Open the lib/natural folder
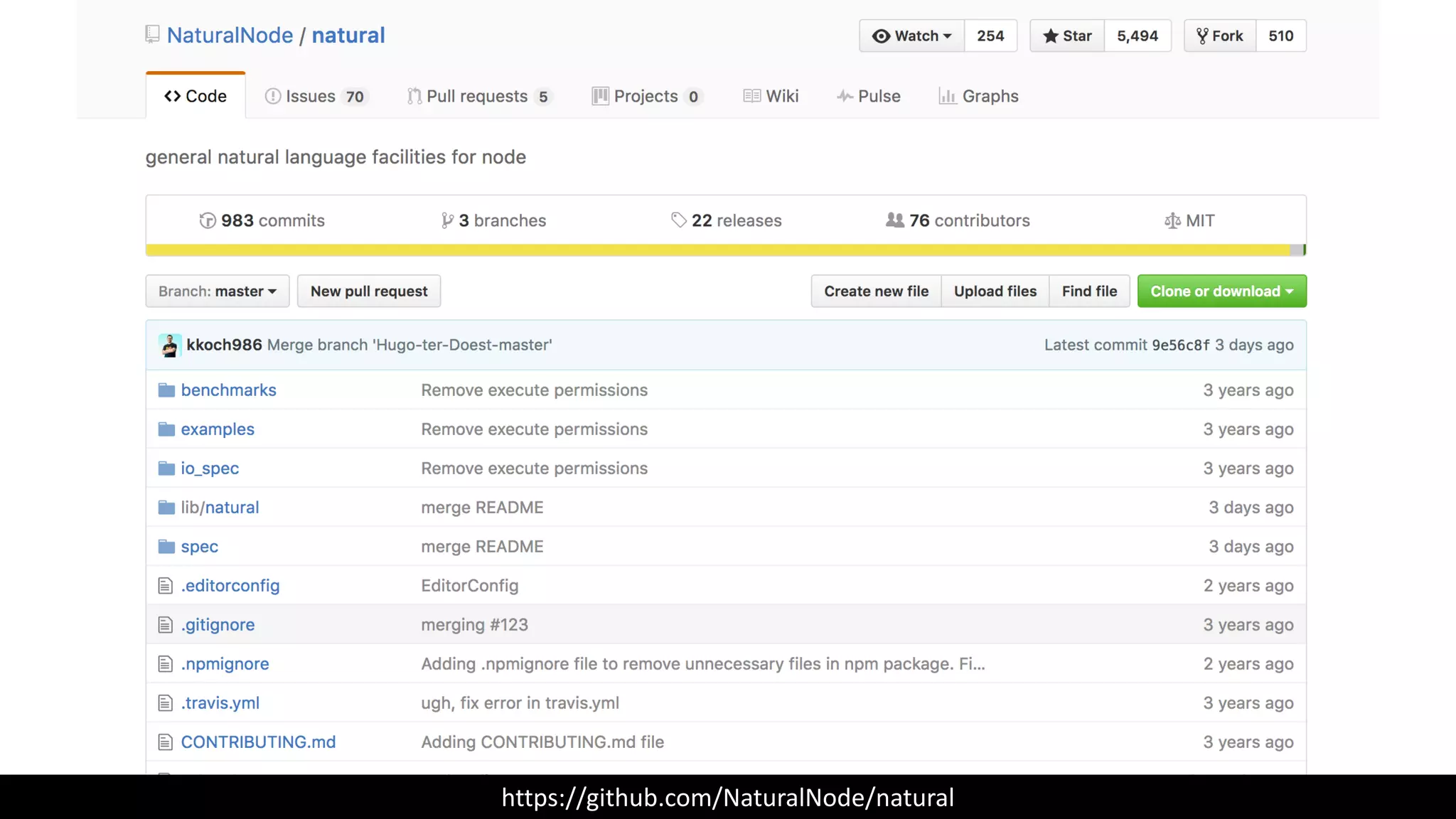 tap(220, 508)
